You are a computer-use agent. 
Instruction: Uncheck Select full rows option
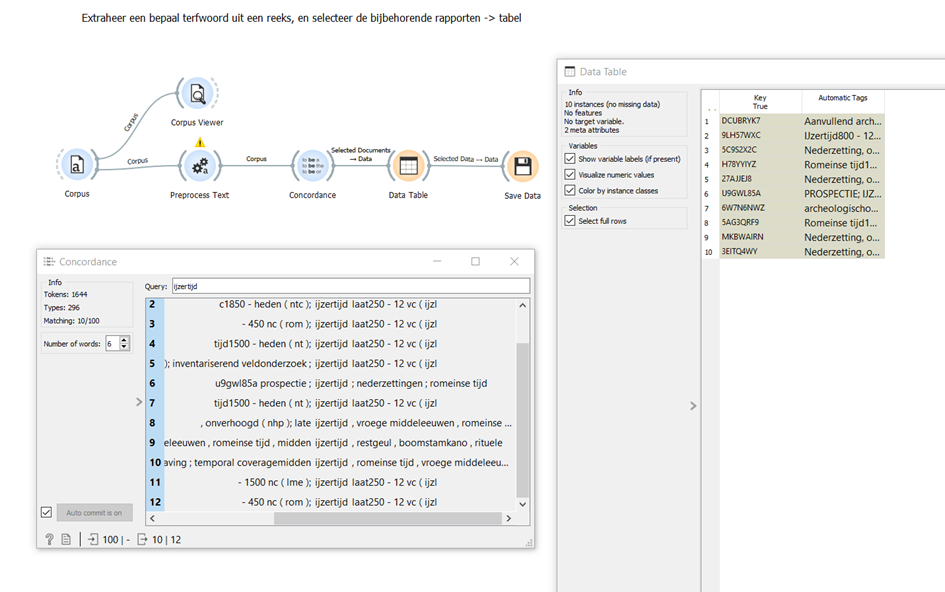(570, 221)
